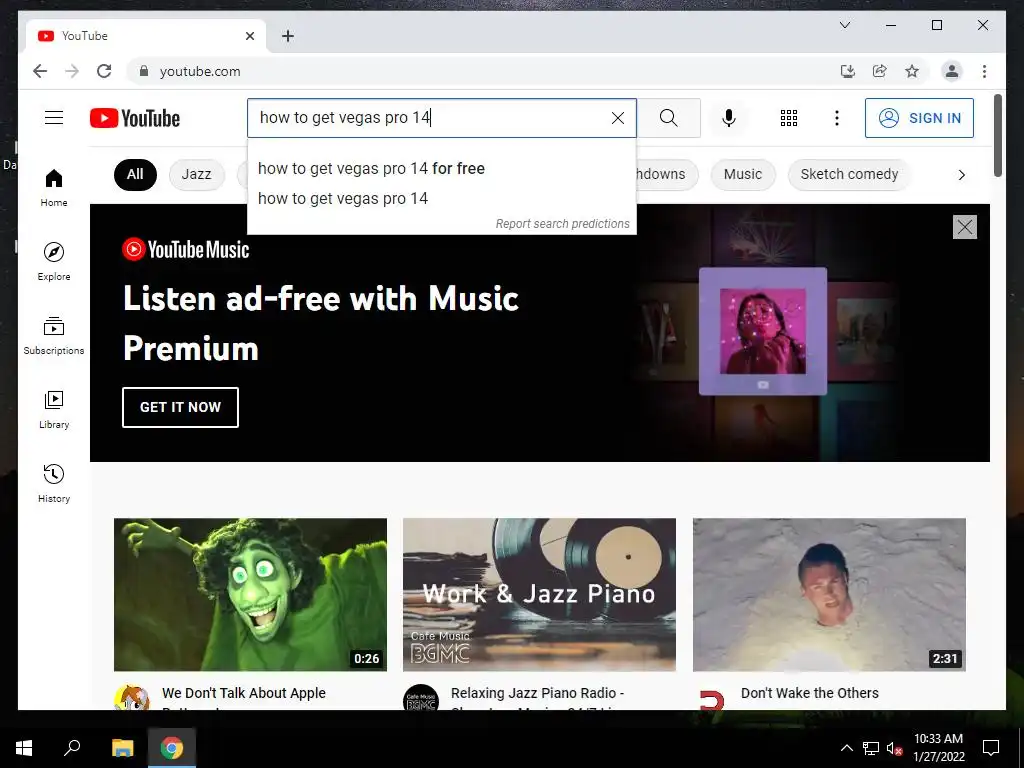Open Windows taskbar search

(72, 748)
